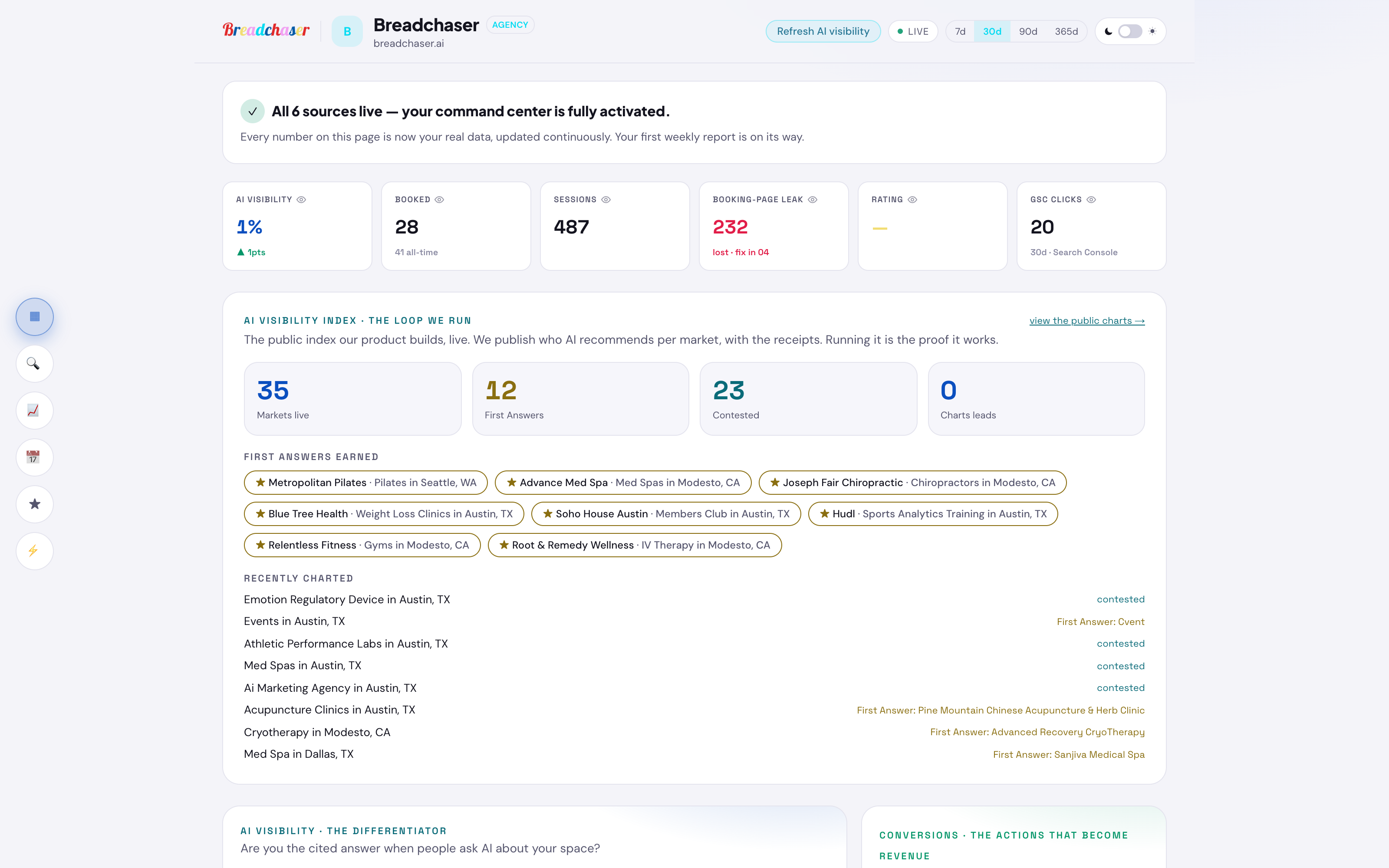Open the chart trend sidebar icon

(x=34, y=411)
